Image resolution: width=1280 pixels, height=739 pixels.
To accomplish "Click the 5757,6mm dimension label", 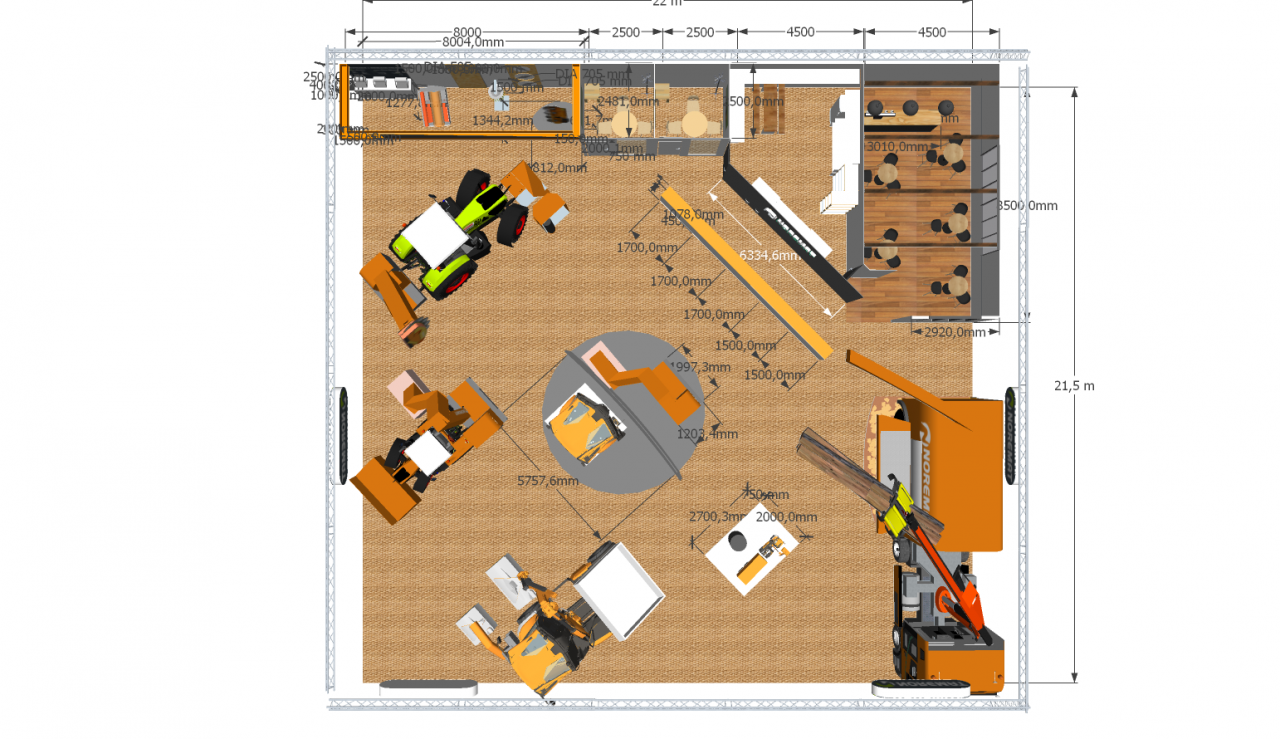I will point(548,481).
